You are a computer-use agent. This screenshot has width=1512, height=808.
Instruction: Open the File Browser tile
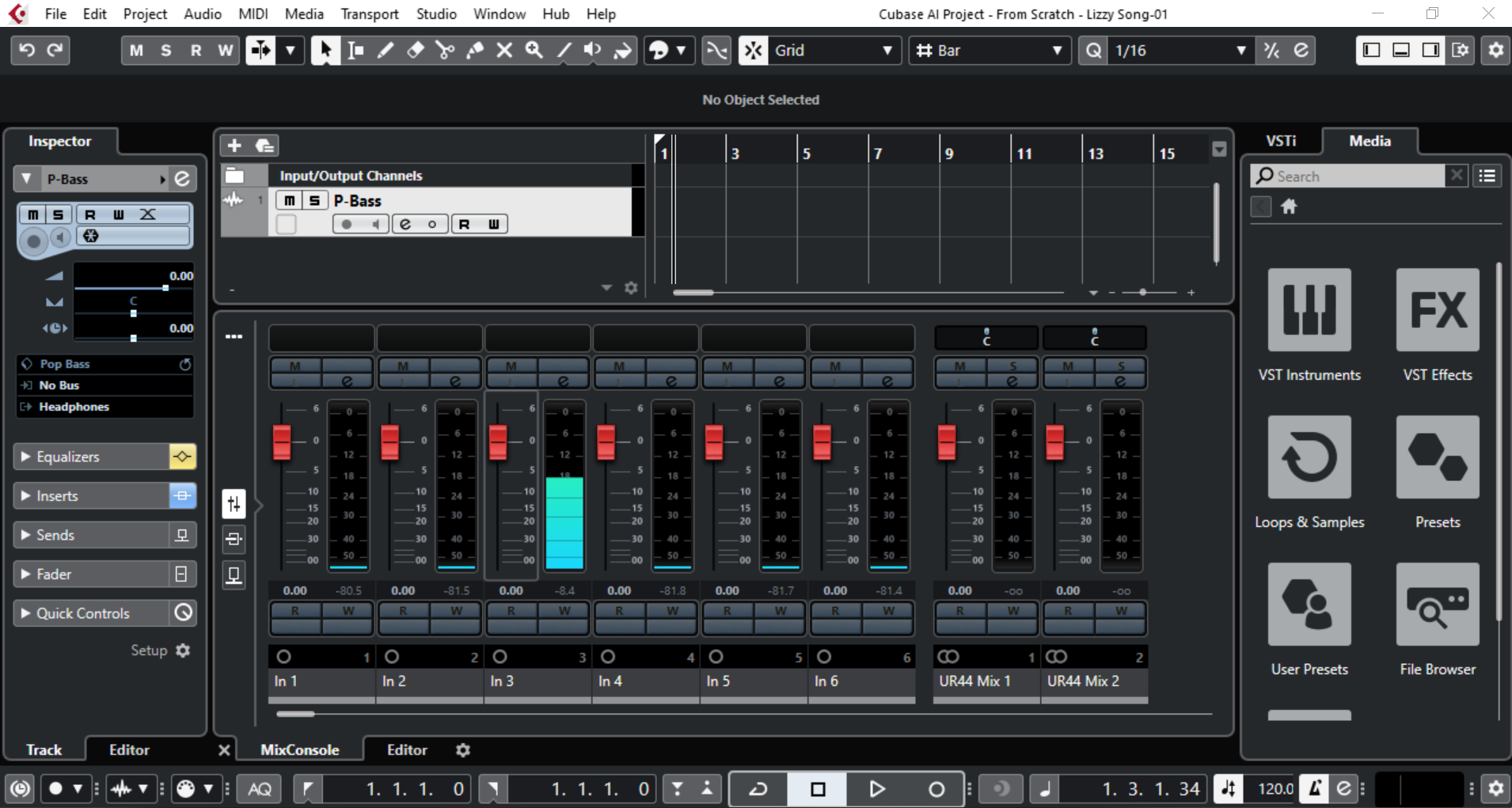1438,604
